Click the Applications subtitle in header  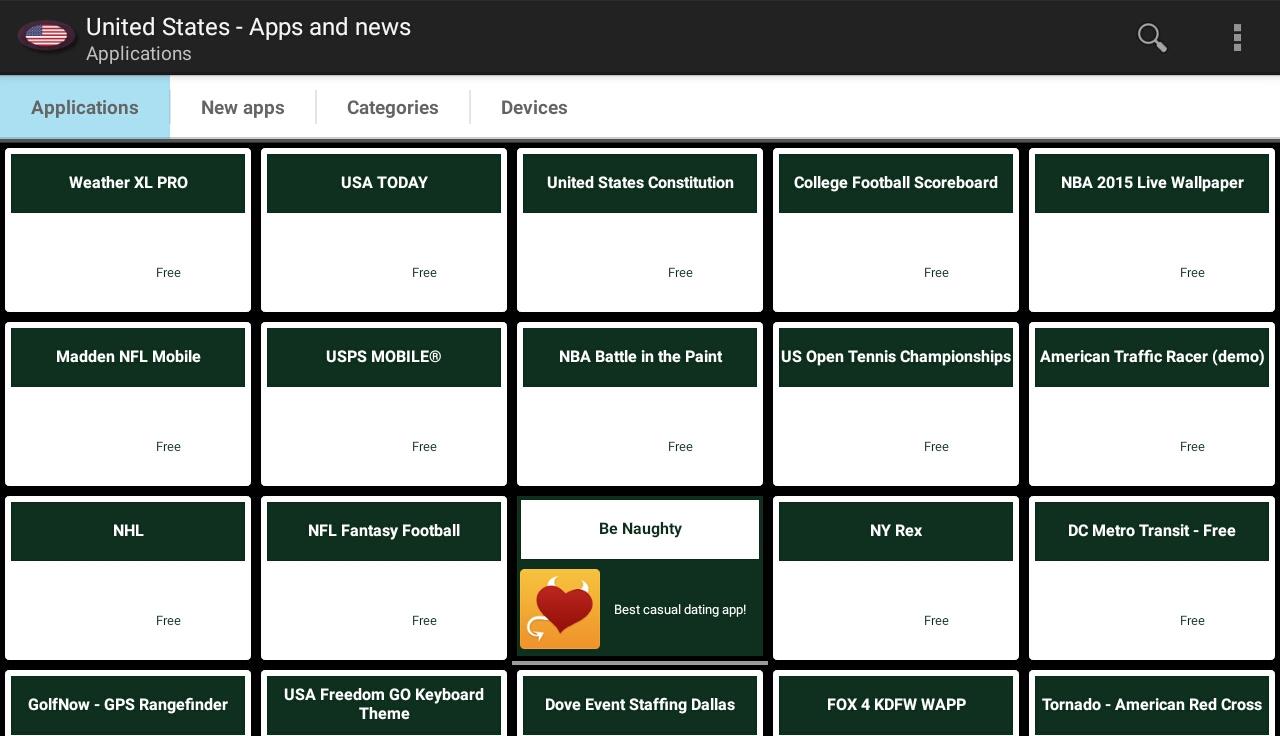pos(139,54)
